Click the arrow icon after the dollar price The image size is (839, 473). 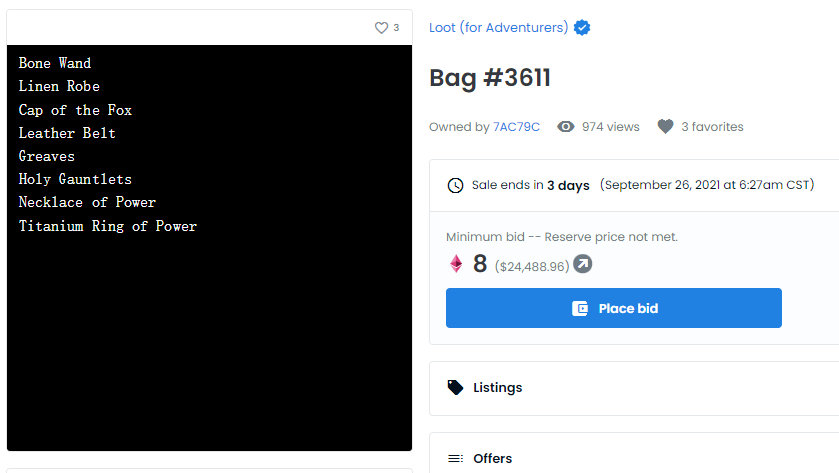[x=583, y=264]
